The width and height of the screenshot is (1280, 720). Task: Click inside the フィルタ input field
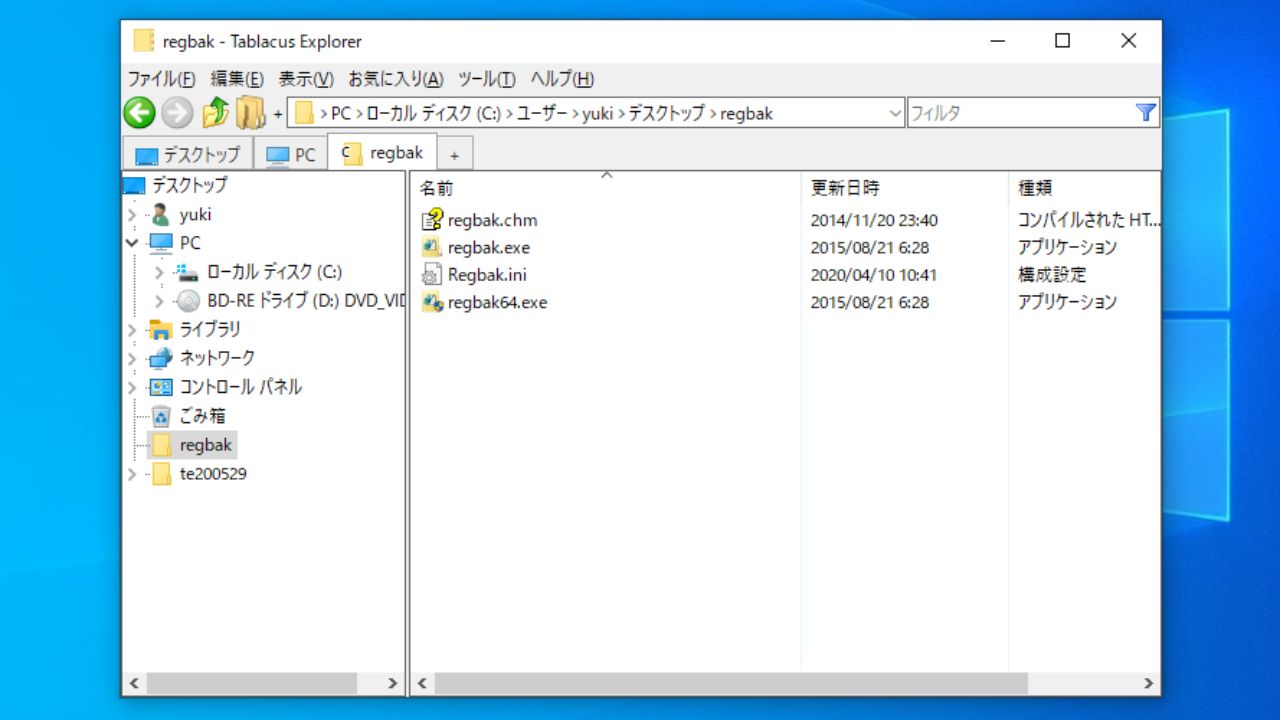[x=1020, y=113]
